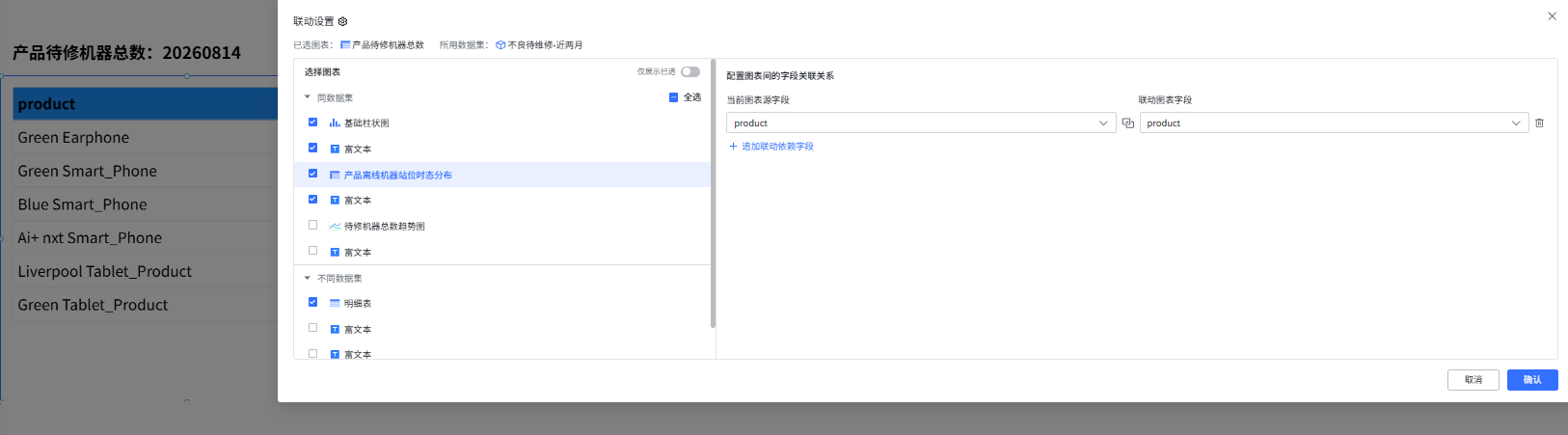
Task: Select the 待修机器总数趋势图 row label
Action: coord(385,227)
